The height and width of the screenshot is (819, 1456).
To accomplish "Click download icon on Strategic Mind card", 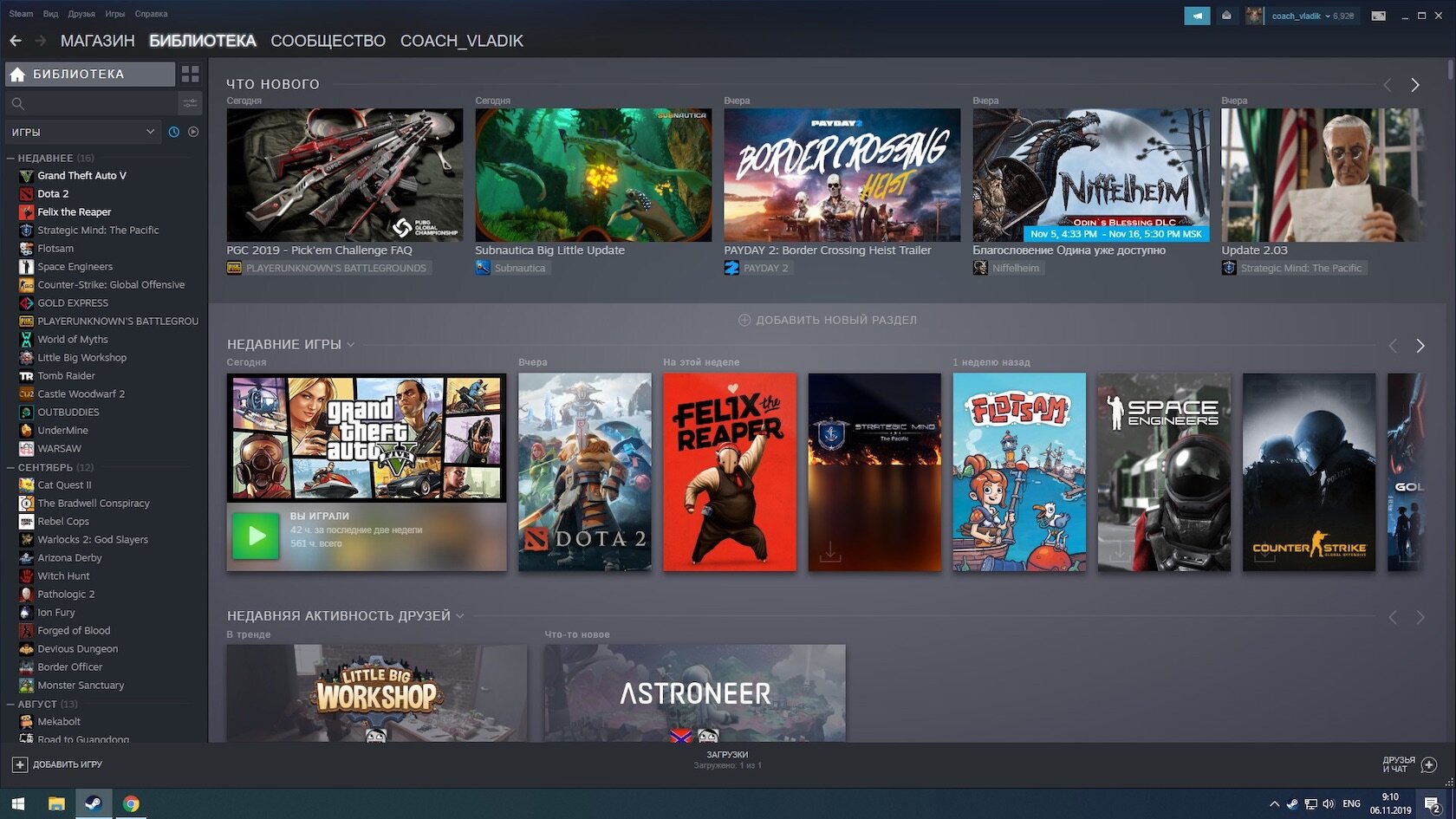I will [x=830, y=551].
